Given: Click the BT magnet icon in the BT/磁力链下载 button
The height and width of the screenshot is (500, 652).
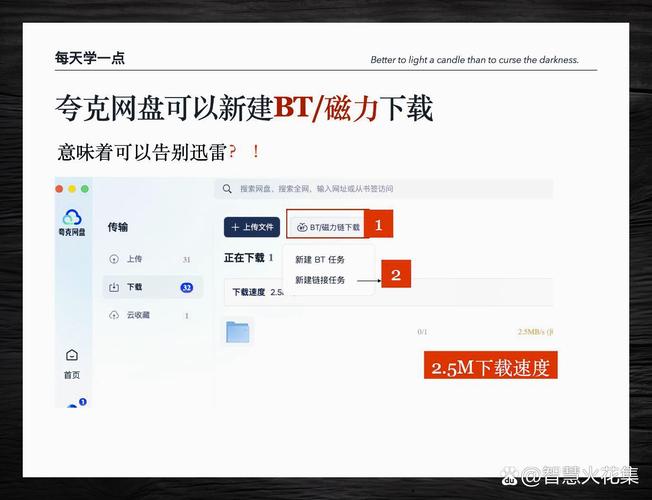Looking at the screenshot, I should 302,227.
